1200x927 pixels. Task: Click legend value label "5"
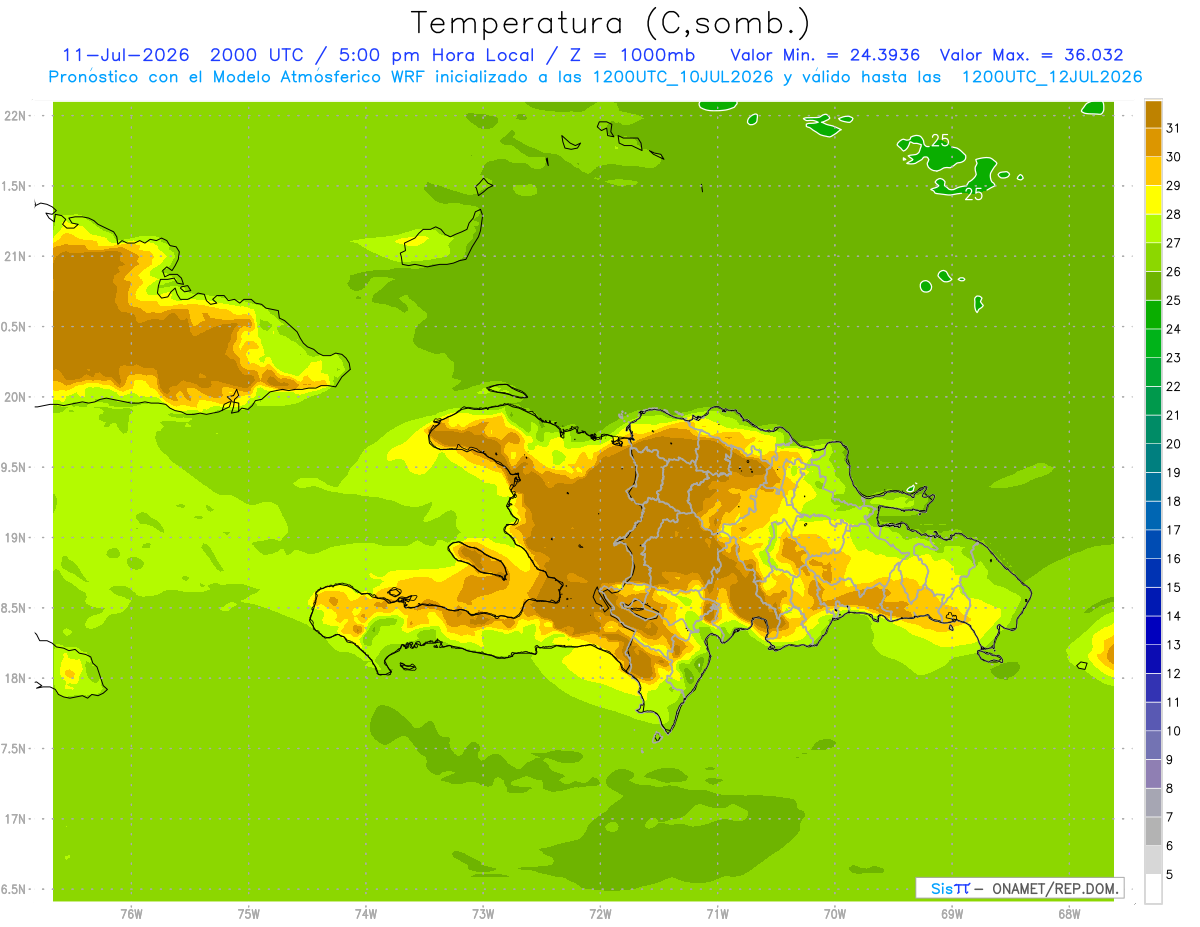pos(1170,874)
